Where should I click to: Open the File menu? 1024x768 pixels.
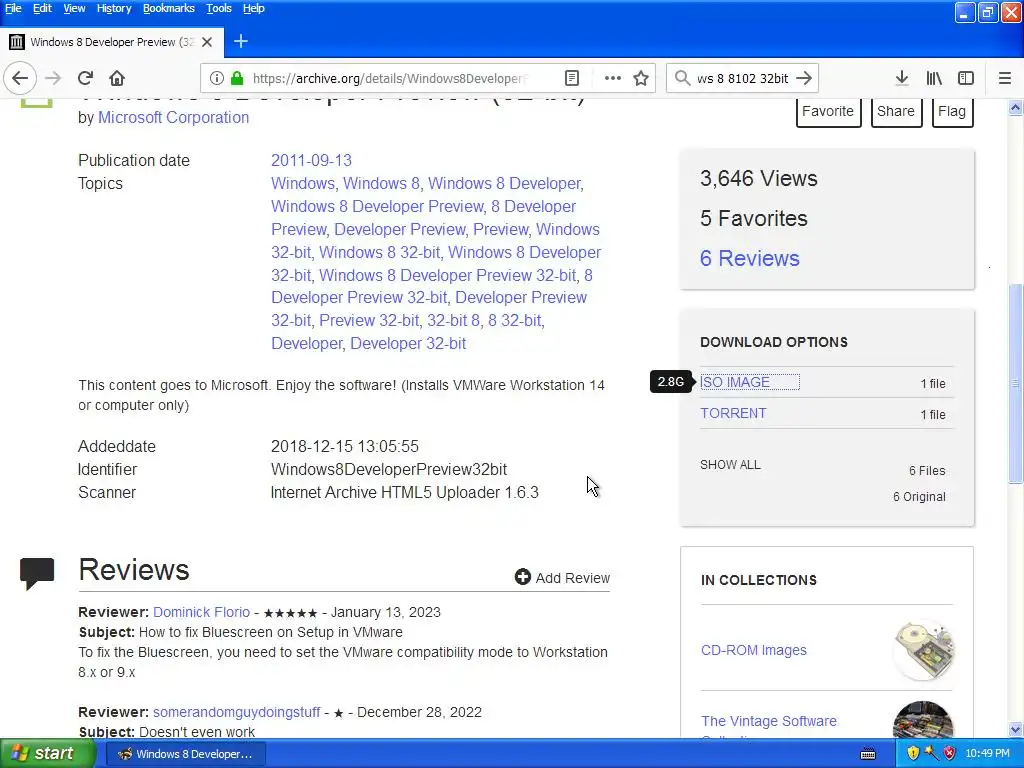click(x=13, y=8)
